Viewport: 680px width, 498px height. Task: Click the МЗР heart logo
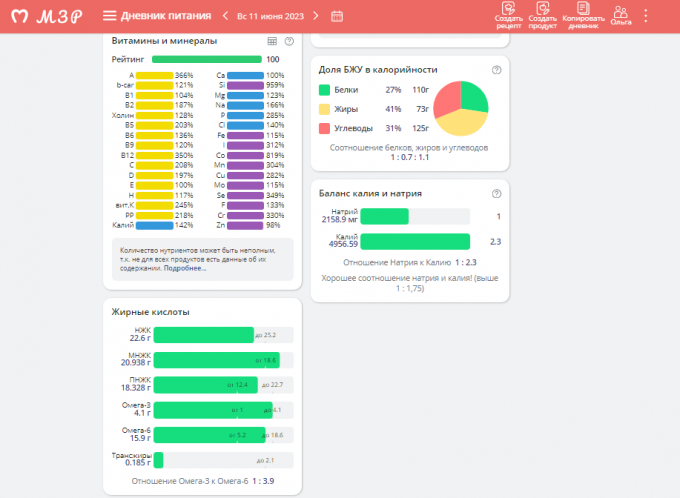pos(20,16)
